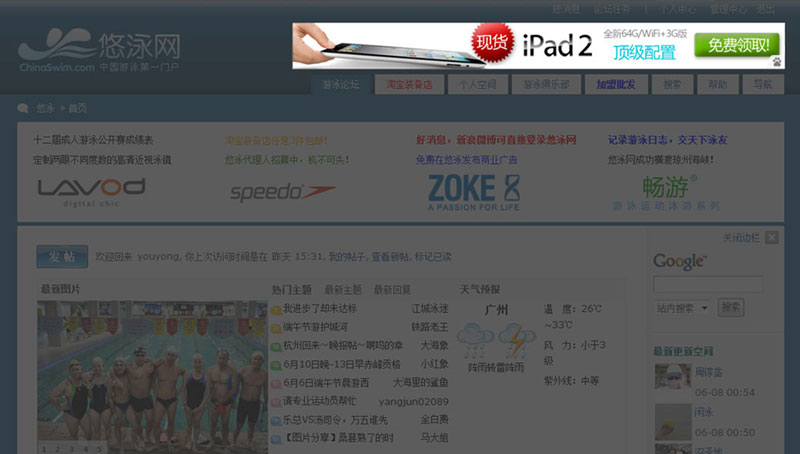This screenshot has height=454, width=800.
Task: Open 记录游泳日志，交天下泳友 link
Action: pyautogui.click(x=668, y=140)
